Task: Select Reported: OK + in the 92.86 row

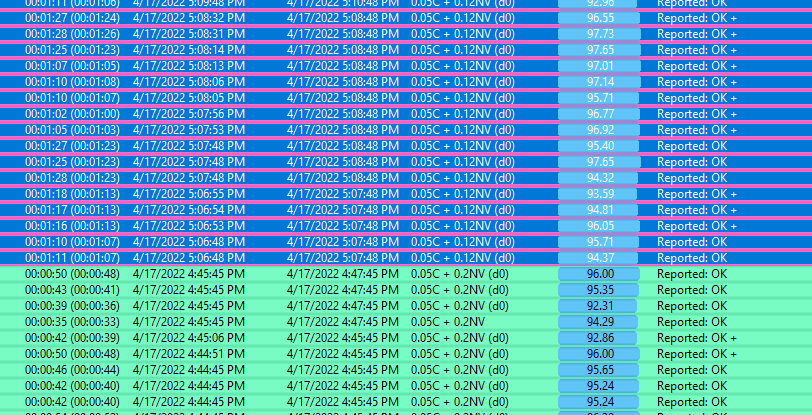Action: pyautogui.click(x=697, y=338)
